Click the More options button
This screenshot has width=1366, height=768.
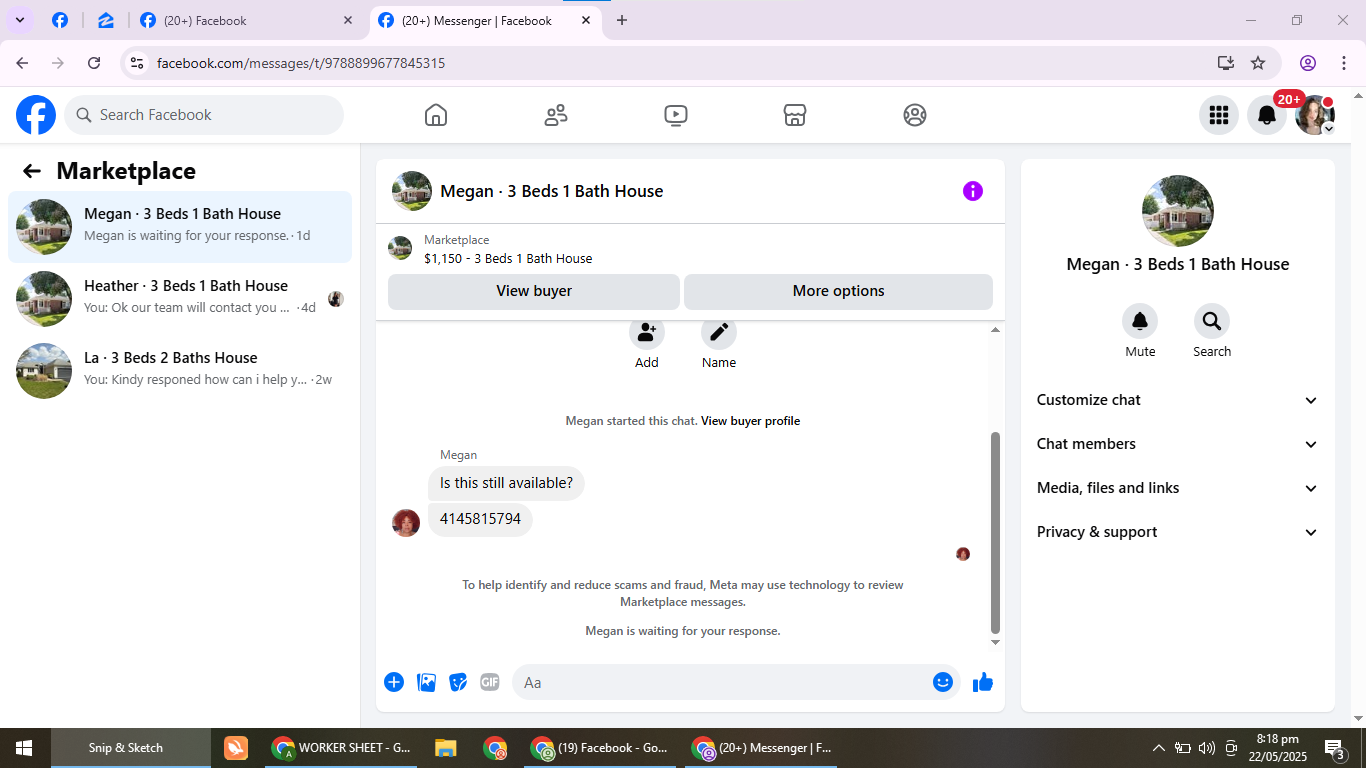(838, 291)
